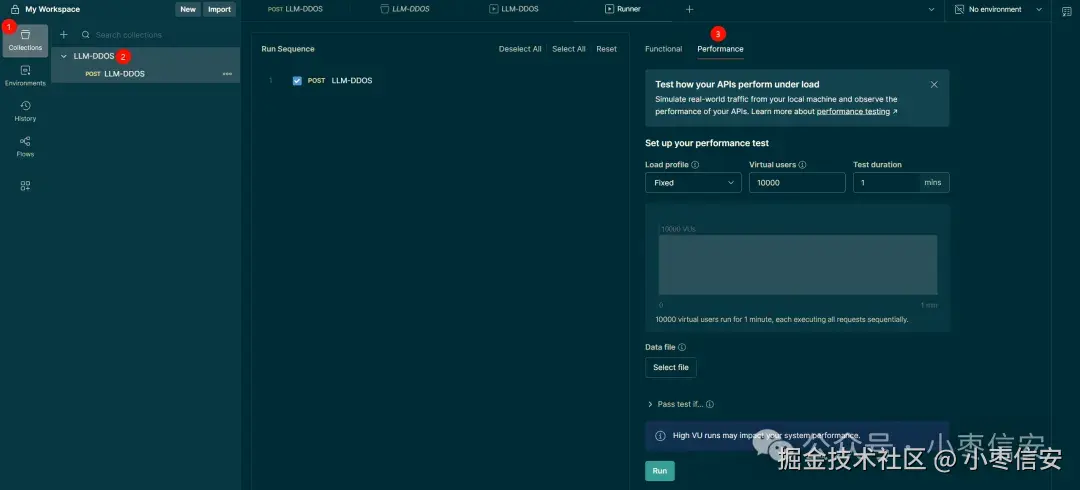Click the Search collections field
Screen dimensions: 1080x490
[158, 34]
